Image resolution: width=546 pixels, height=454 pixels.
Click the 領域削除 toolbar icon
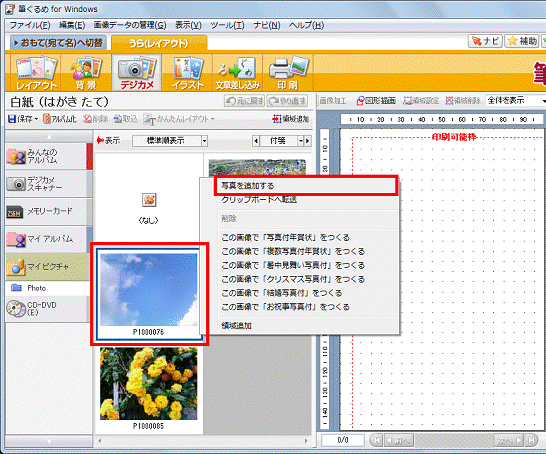tap(463, 101)
